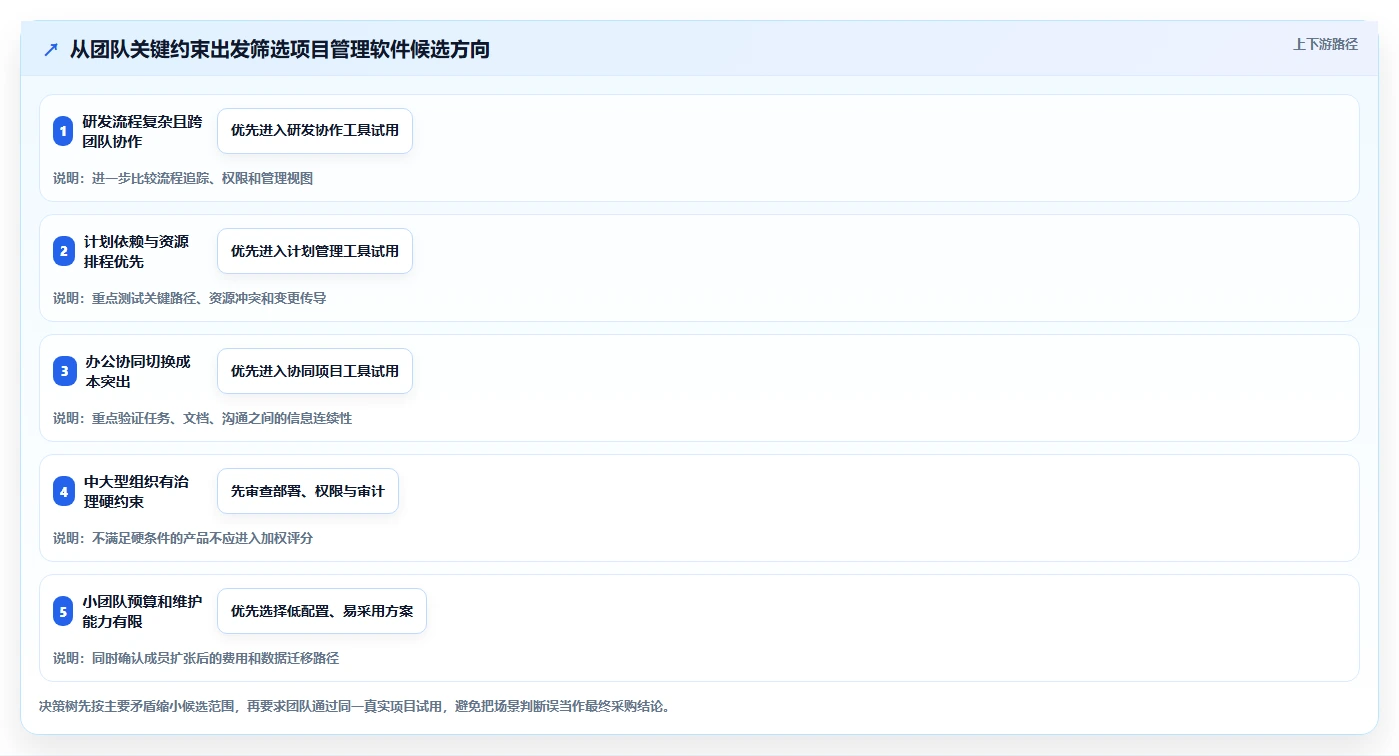This screenshot has width=1399, height=756.
Task: Select 优先进入研发协作工具试用 button
Action: coord(315,131)
